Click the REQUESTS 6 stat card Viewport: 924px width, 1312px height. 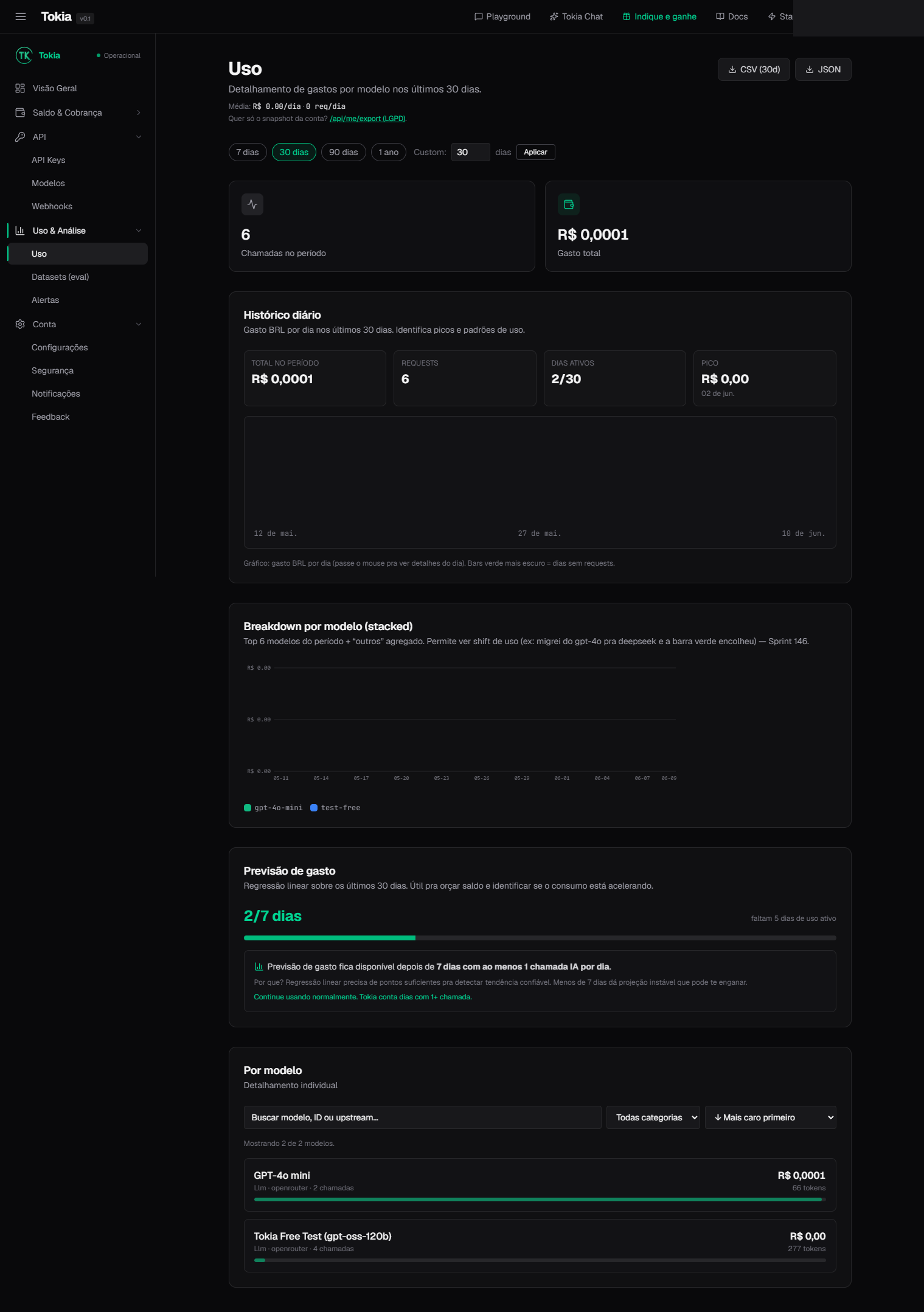[x=465, y=378]
